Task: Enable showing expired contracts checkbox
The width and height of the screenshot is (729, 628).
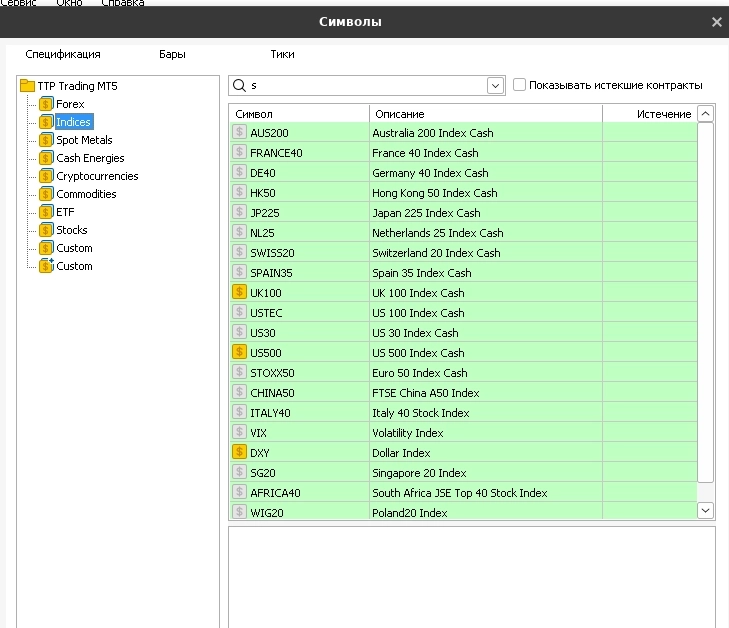Action: click(x=519, y=85)
